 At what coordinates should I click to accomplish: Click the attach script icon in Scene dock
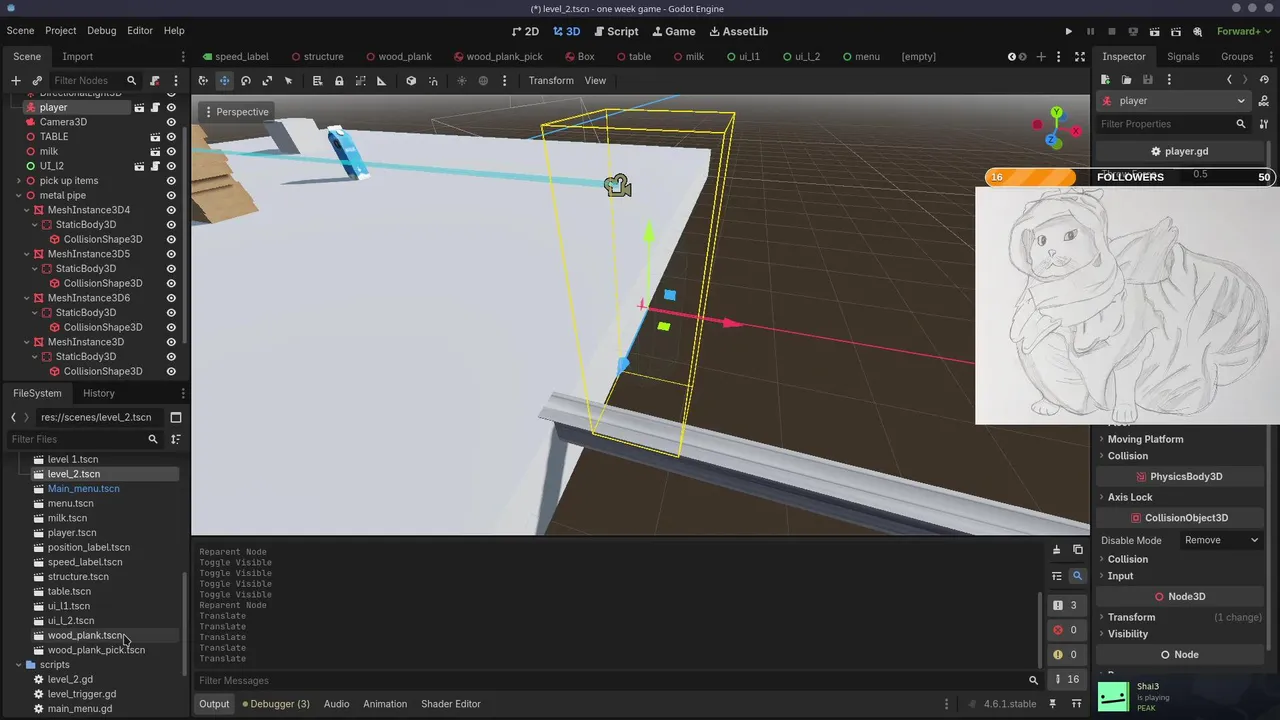pyautogui.click(x=155, y=80)
